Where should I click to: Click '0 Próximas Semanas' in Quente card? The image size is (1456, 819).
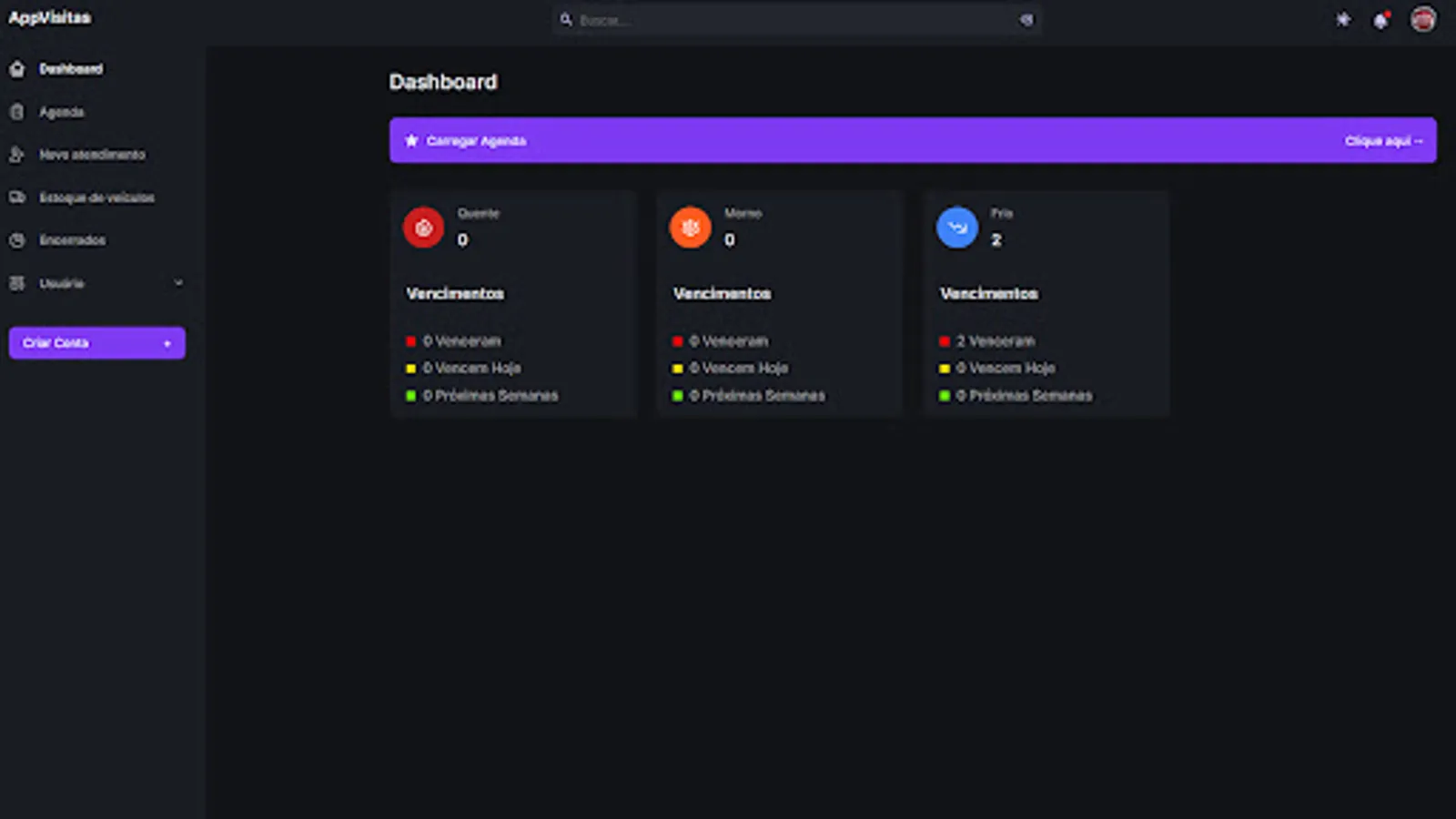490,396
